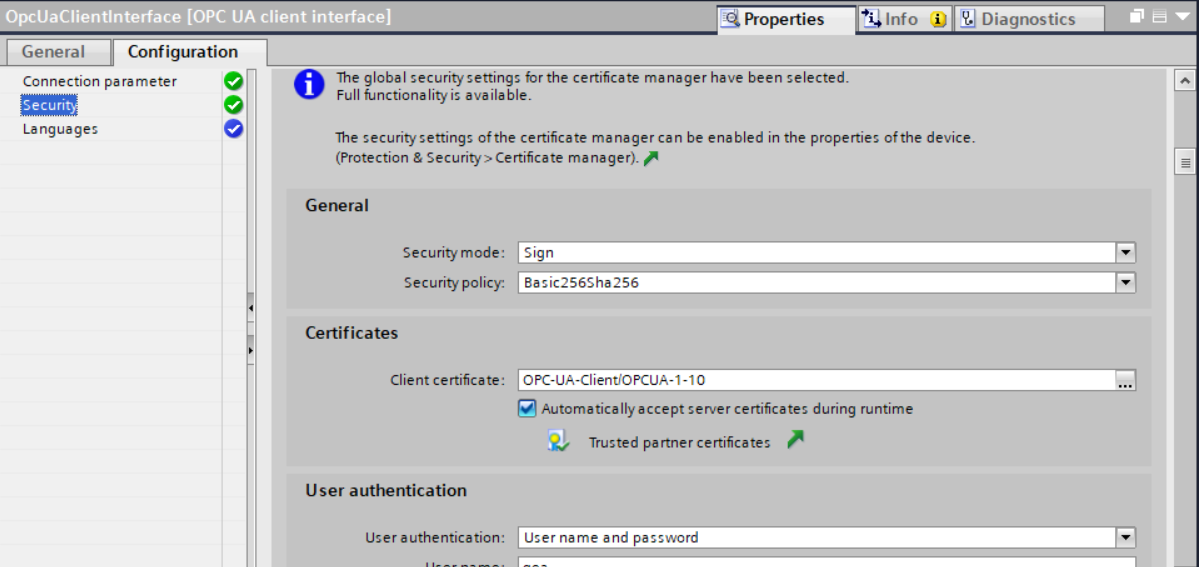Click green arrow next to Trusted partner certificates
The image size is (1199, 567).
point(795,439)
